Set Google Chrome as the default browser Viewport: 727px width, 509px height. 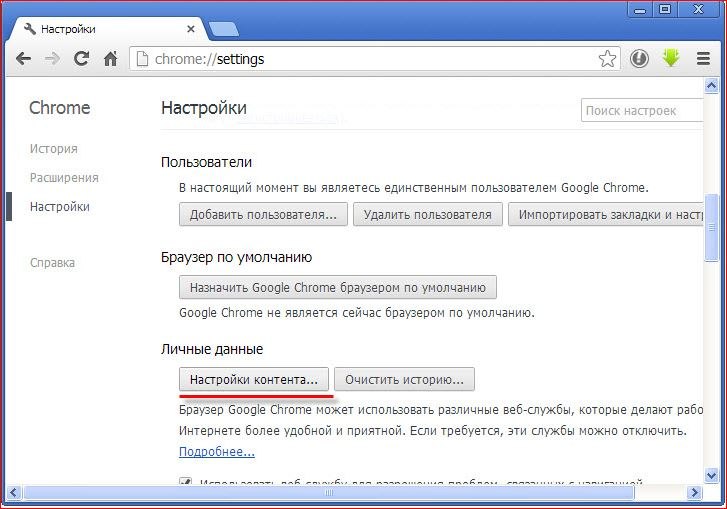[x=338, y=287]
